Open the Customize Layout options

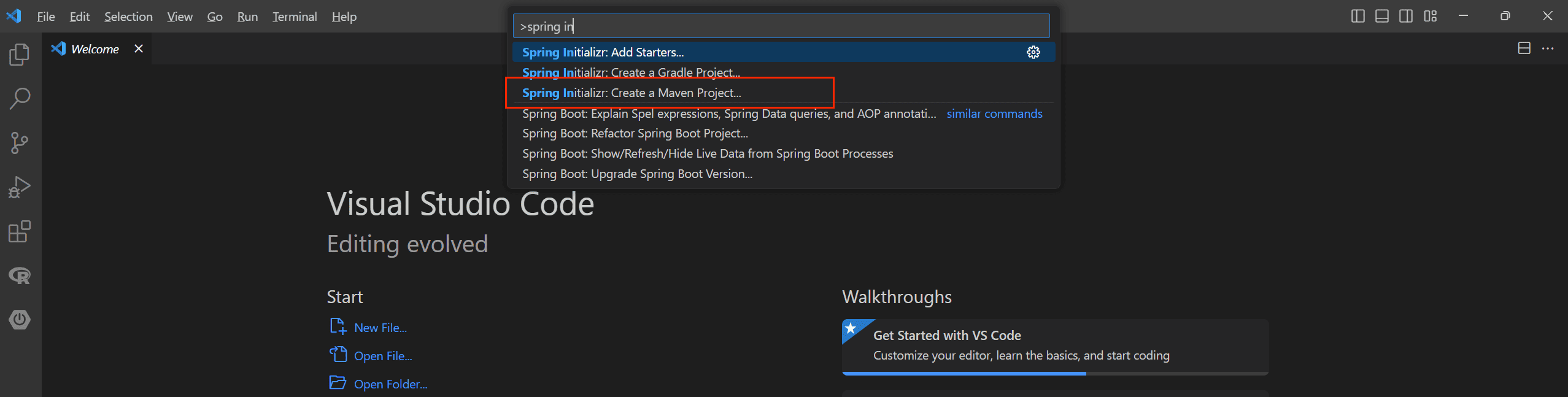(x=1430, y=17)
